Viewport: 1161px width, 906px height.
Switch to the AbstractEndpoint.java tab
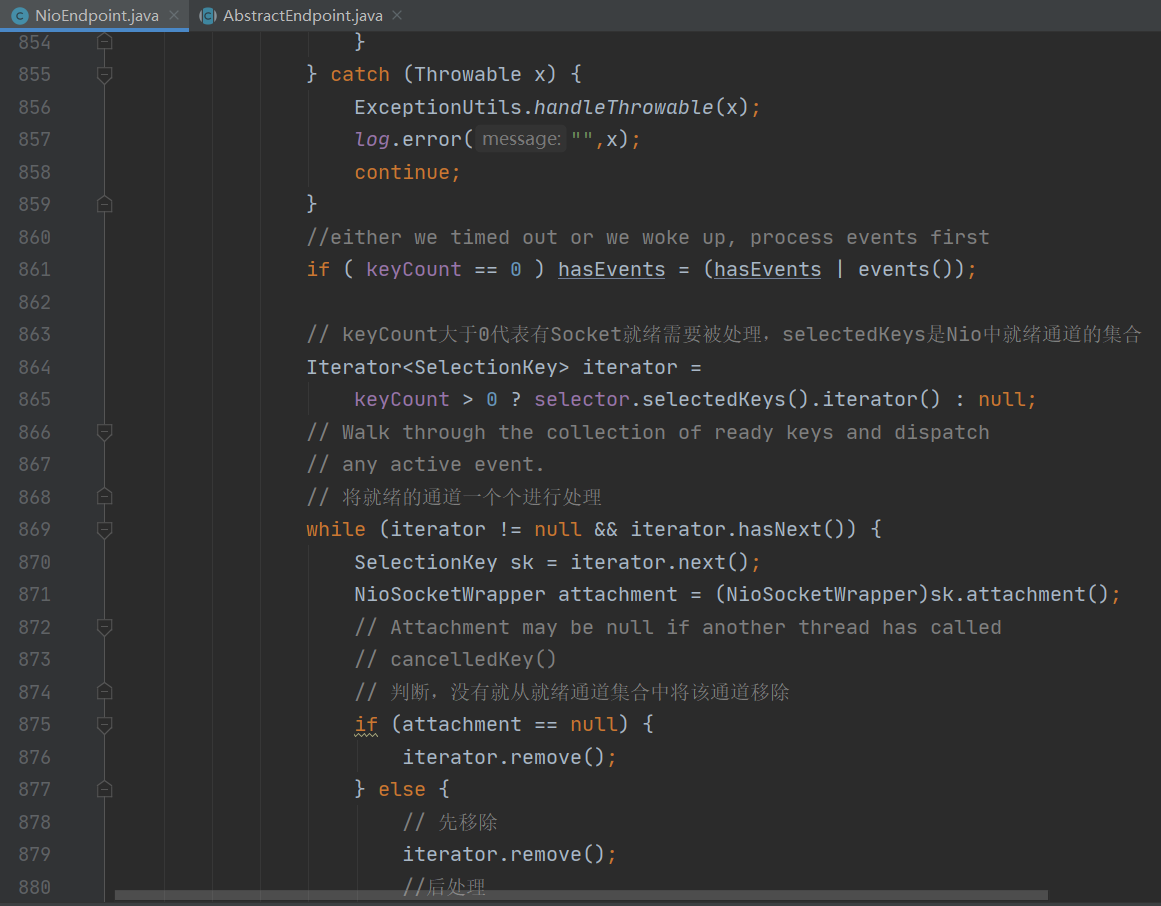tap(302, 16)
